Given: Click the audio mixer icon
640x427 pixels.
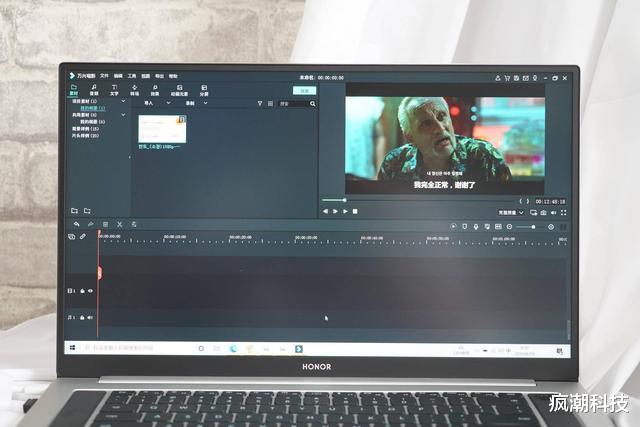Looking at the screenshot, I should point(487,227).
